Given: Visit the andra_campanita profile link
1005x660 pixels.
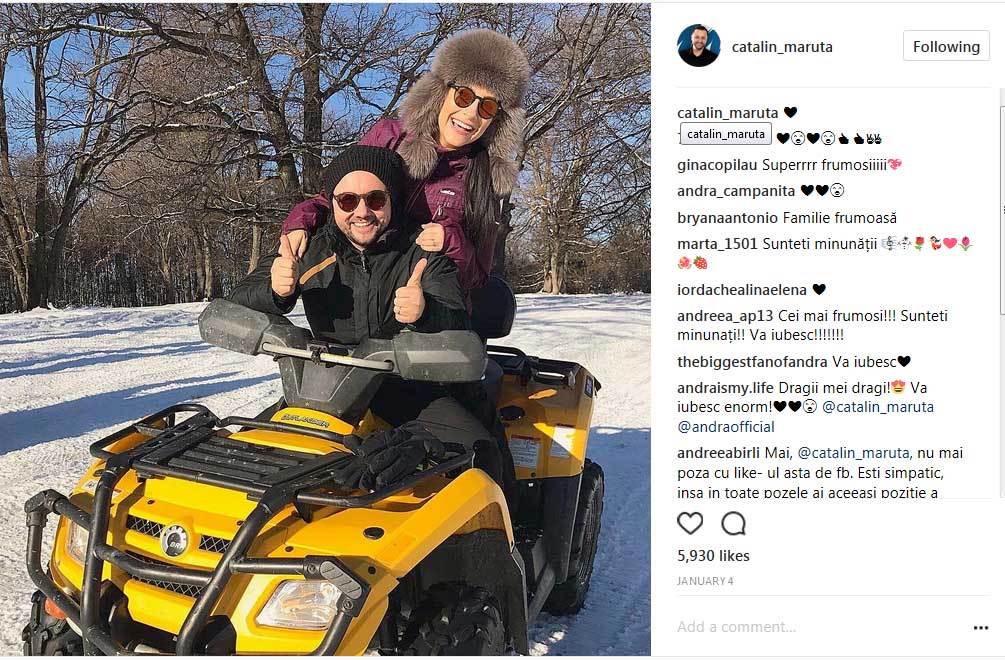Looking at the screenshot, I should (x=736, y=191).
